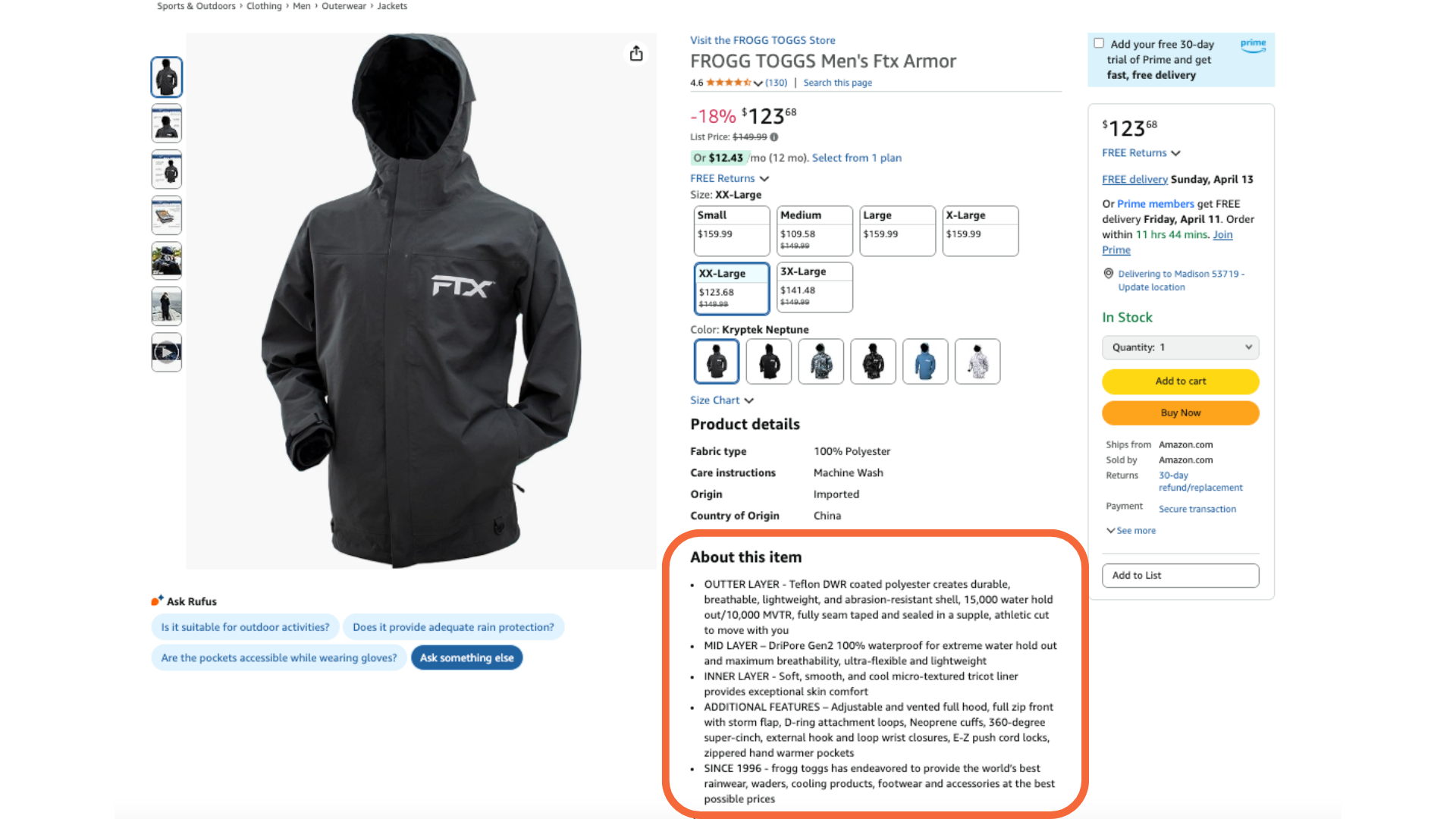Select the 3X-Large size option
The height and width of the screenshot is (819, 1456).
point(814,287)
